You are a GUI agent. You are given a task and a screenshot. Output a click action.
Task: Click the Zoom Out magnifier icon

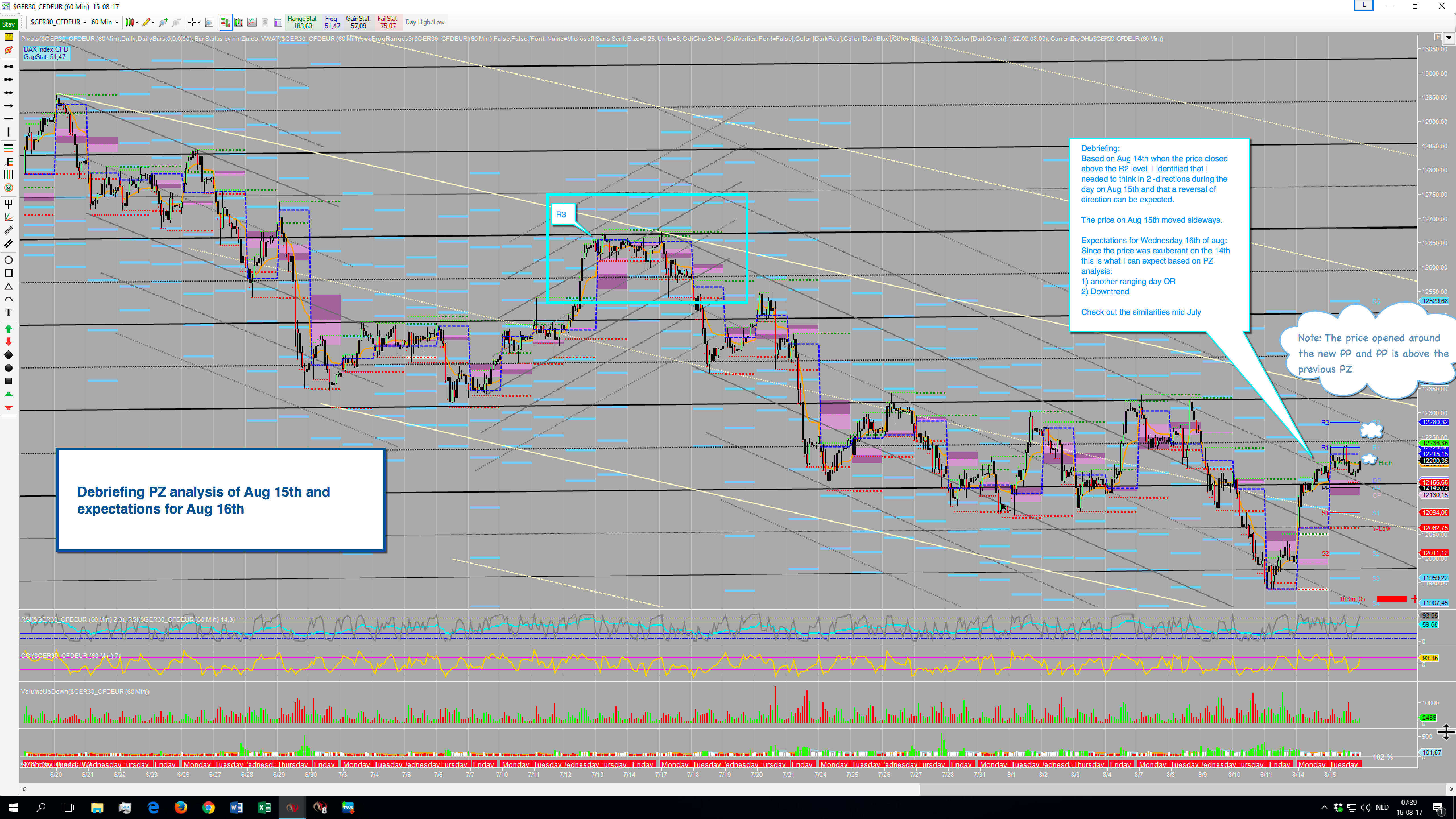[x=176, y=22]
